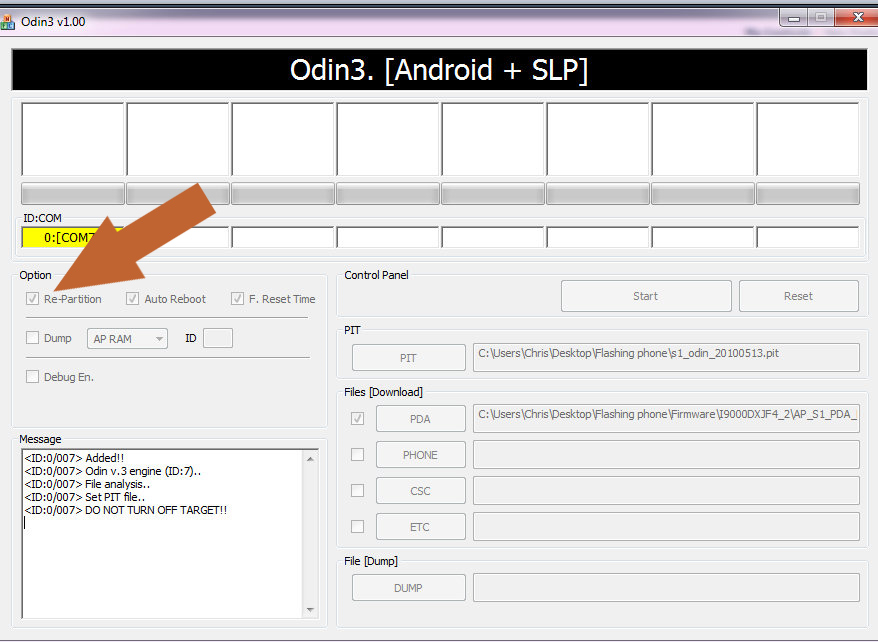Click the Message log scroll up arrow
878x642 pixels.
[310, 459]
